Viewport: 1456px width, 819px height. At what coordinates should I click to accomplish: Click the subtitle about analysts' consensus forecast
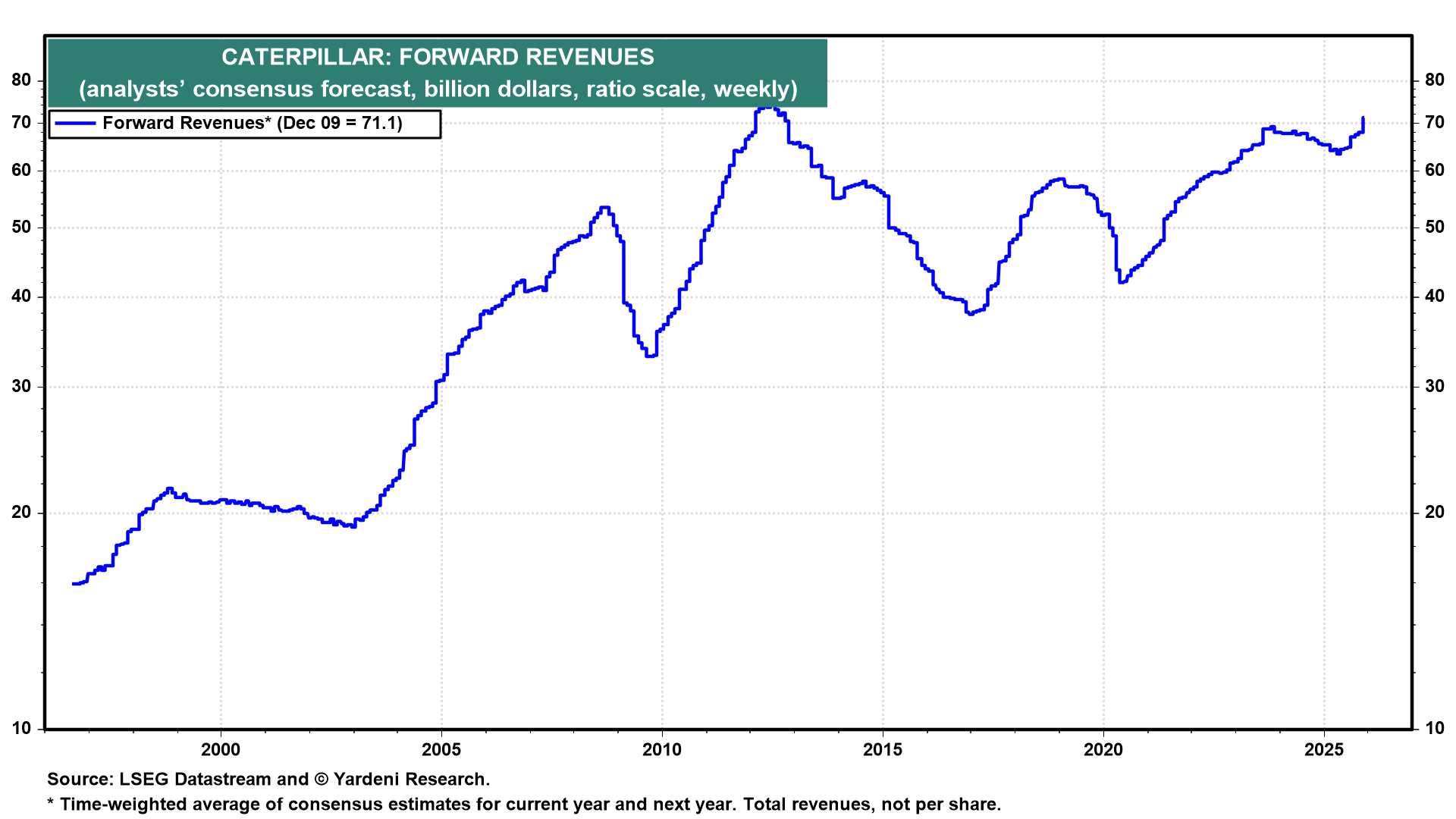tap(438, 89)
